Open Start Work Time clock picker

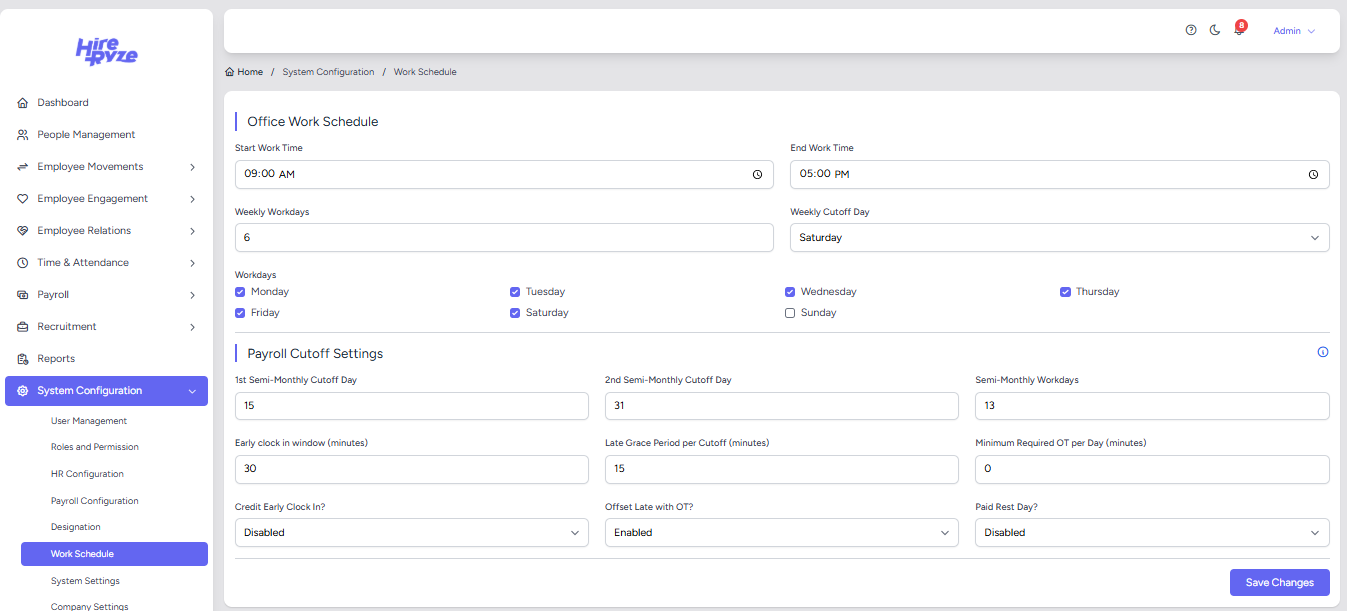(757, 174)
